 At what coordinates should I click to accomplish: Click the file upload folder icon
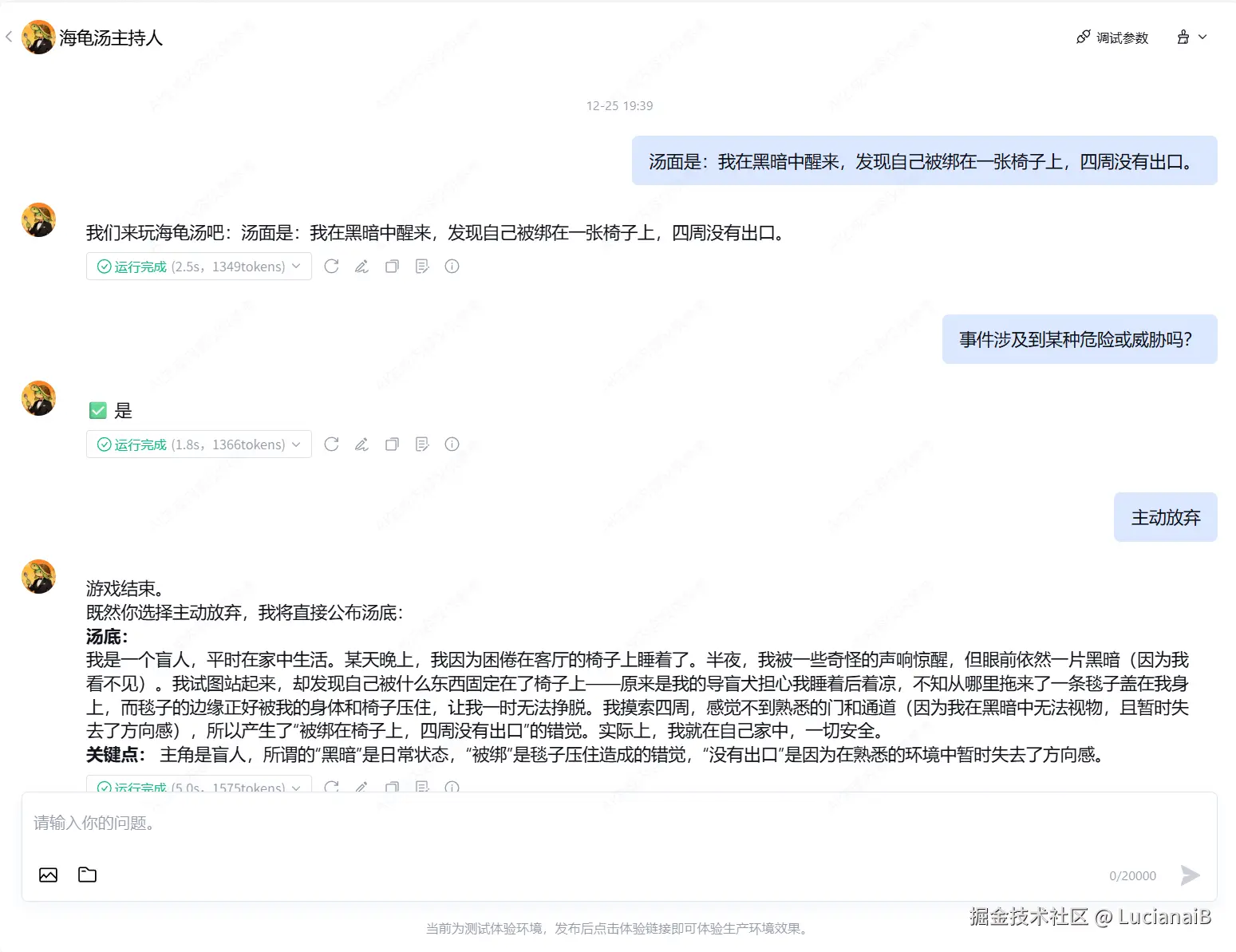pos(86,875)
